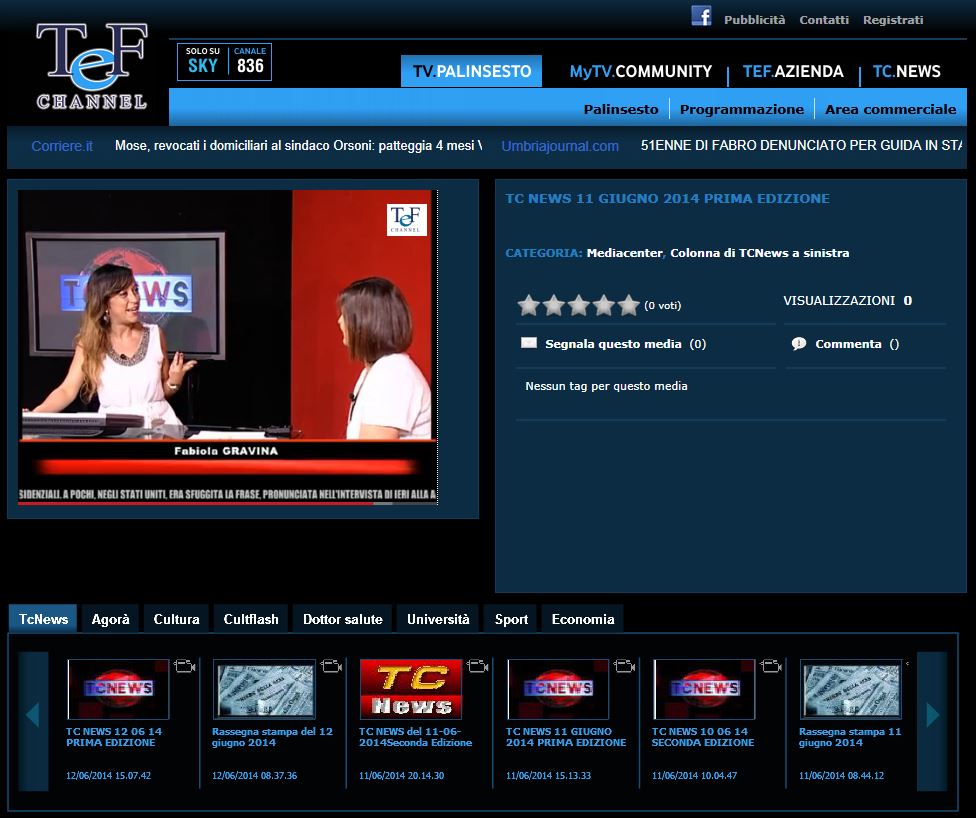Rate the video with the third star
Image resolution: width=976 pixels, height=818 pixels.
pyautogui.click(x=578, y=305)
